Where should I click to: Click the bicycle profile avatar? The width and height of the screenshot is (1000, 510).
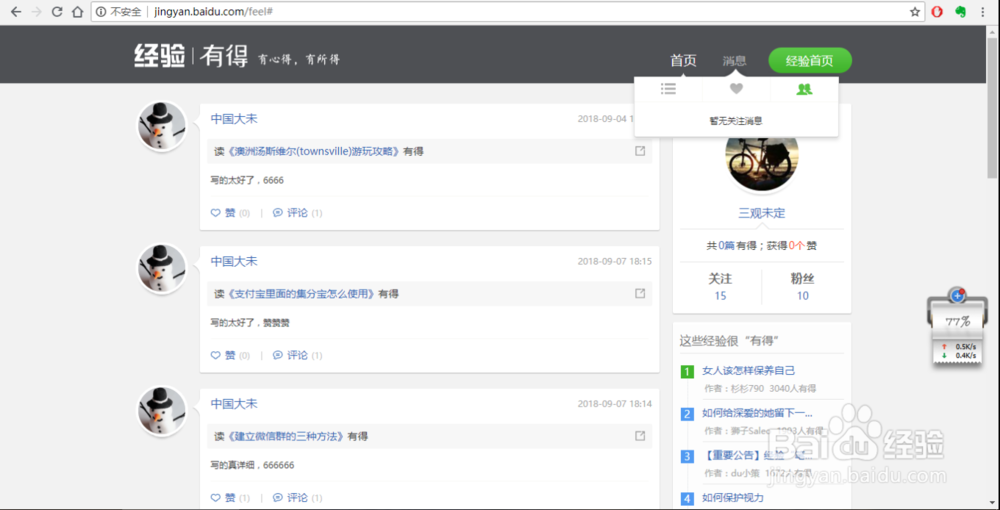coord(762,160)
